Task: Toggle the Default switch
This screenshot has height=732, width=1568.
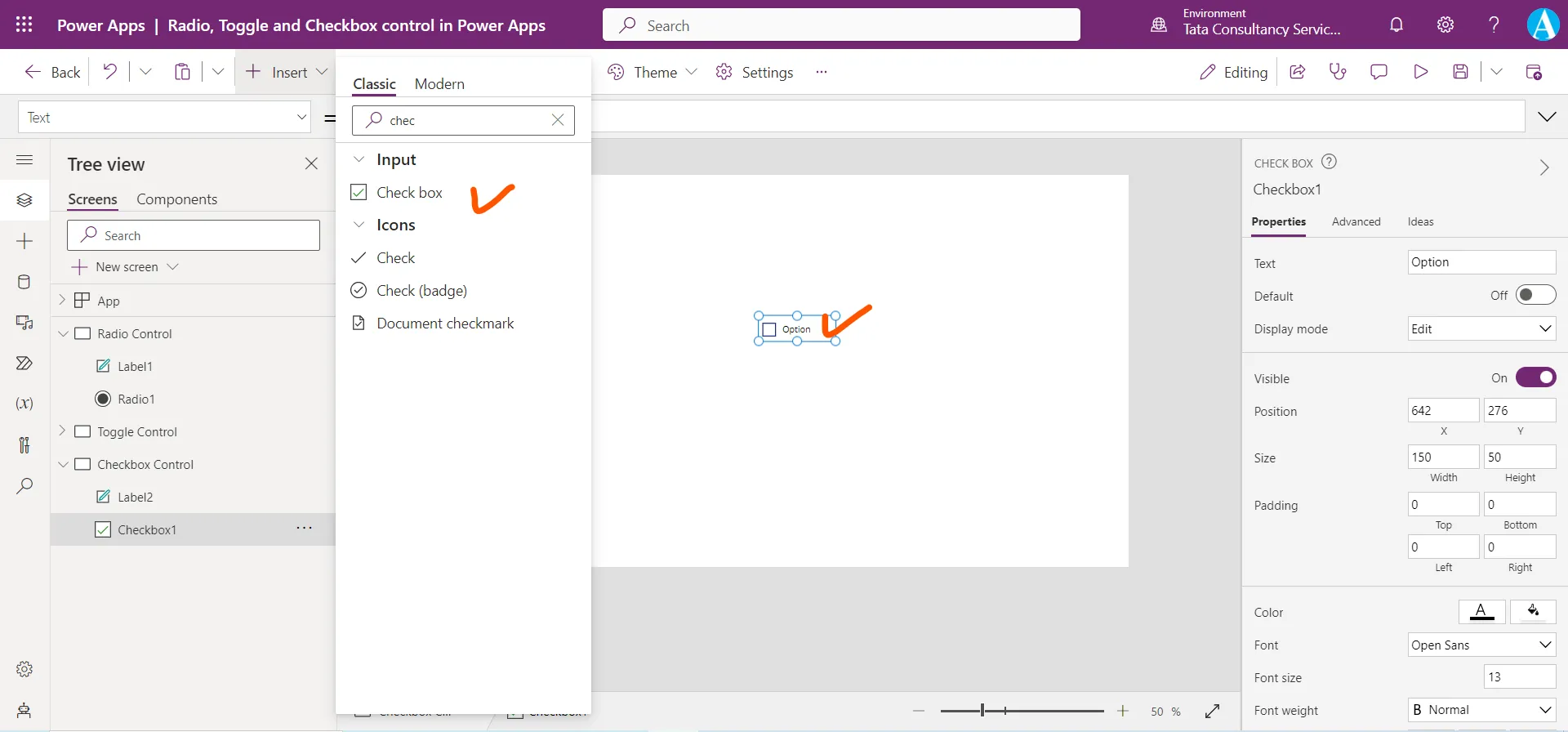Action: click(1535, 295)
